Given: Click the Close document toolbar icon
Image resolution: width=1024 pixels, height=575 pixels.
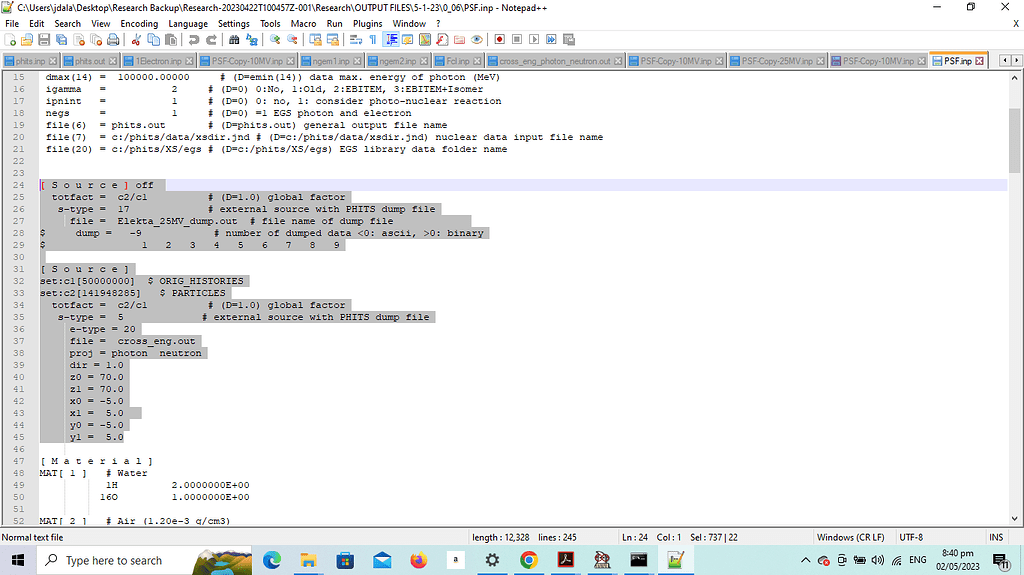Looking at the screenshot, I should pyautogui.click(x=79, y=40).
